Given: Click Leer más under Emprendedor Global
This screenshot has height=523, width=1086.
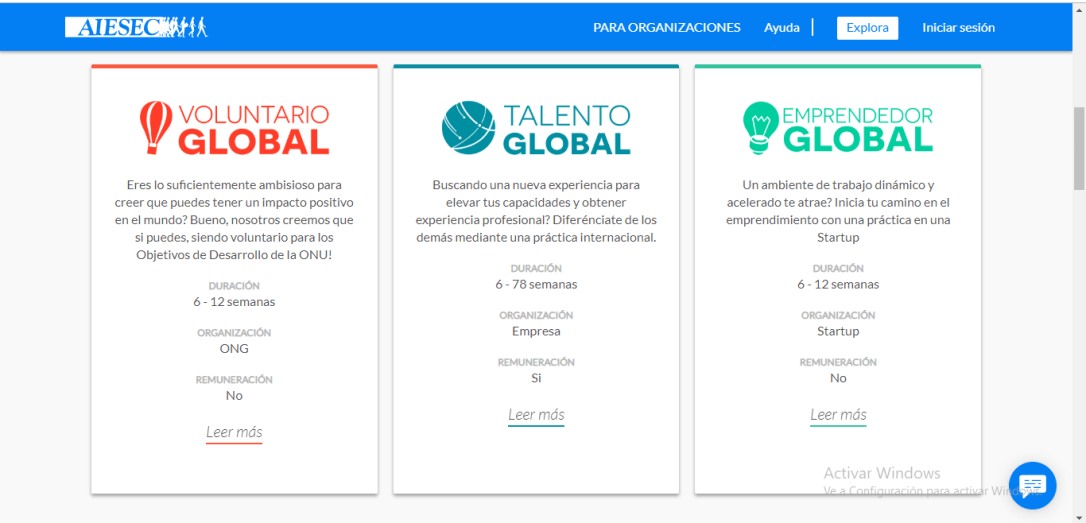Looking at the screenshot, I should 838,415.
